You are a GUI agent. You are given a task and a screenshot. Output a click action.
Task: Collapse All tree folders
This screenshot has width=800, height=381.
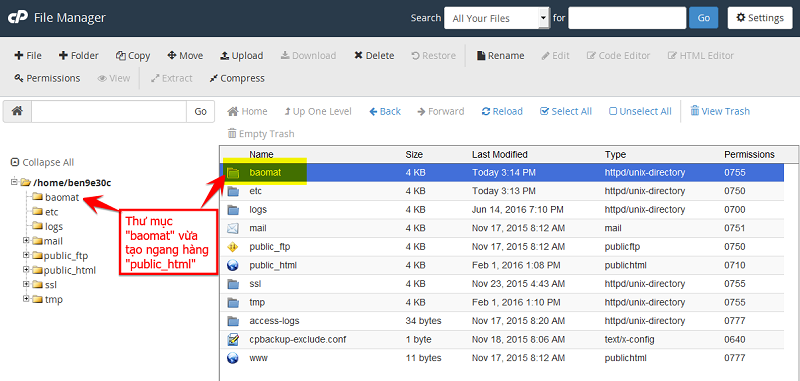[42, 162]
